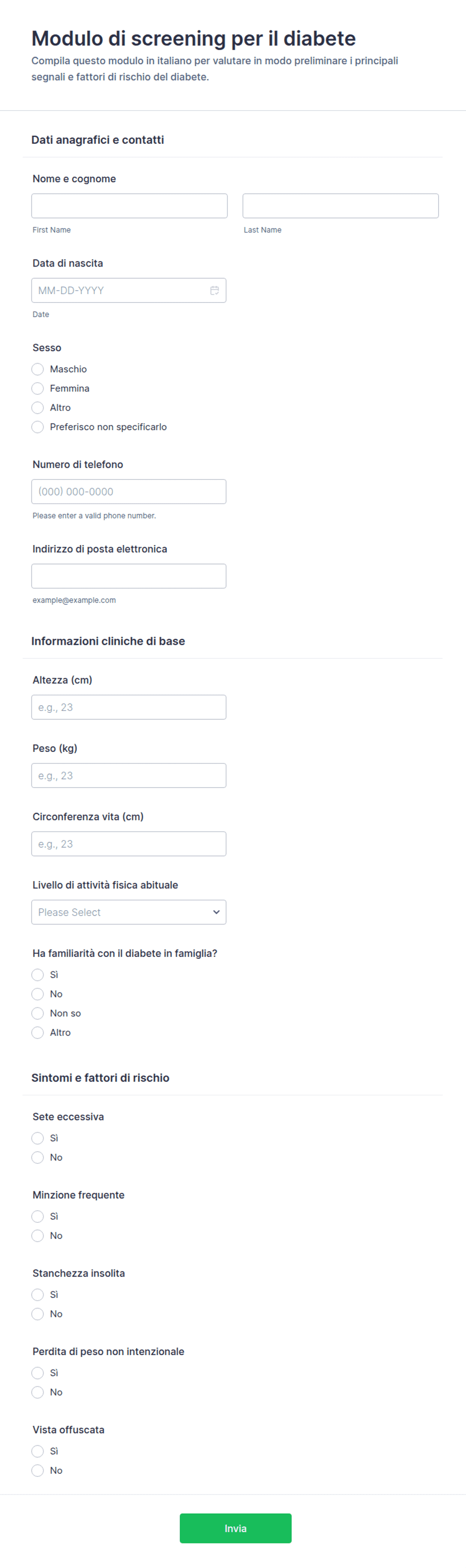Click the Peso (kg) input field
This screenshot has height=1568, width=466.
coord(129,775)
